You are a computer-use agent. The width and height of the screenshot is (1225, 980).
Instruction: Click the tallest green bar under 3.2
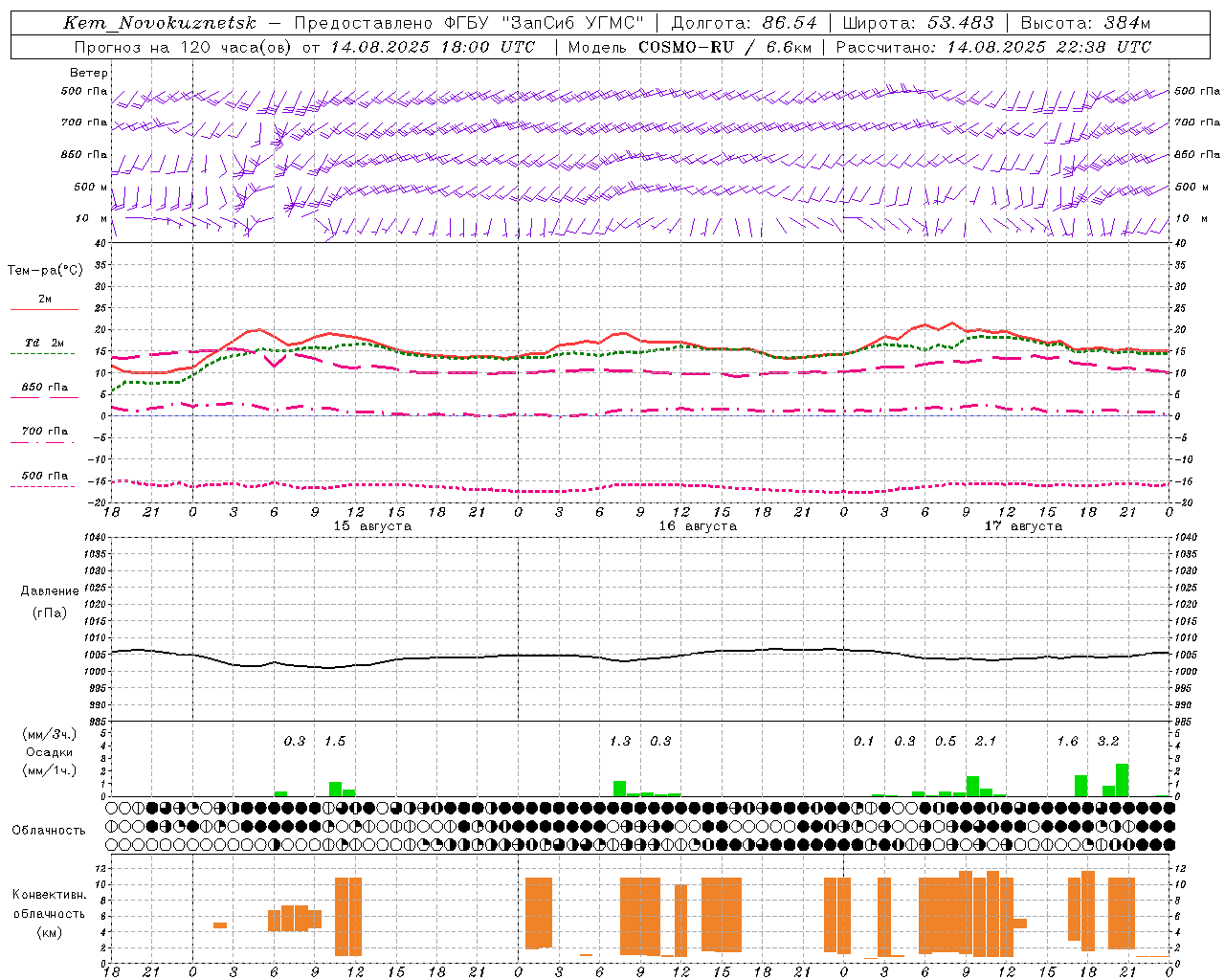coord(1122,780)
